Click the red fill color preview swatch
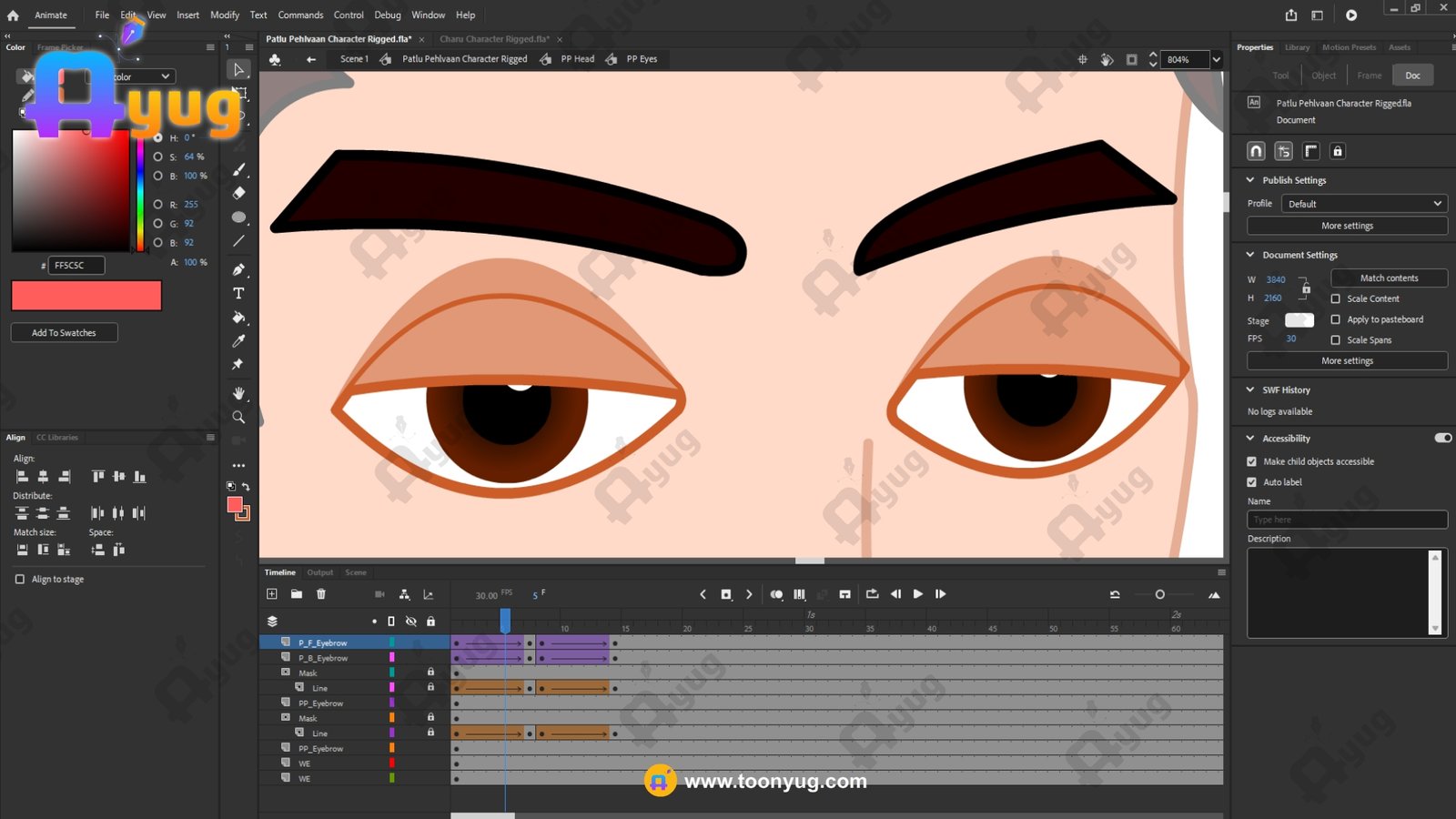This screenshot has width=1456, height=819. [x=86, y=296]
